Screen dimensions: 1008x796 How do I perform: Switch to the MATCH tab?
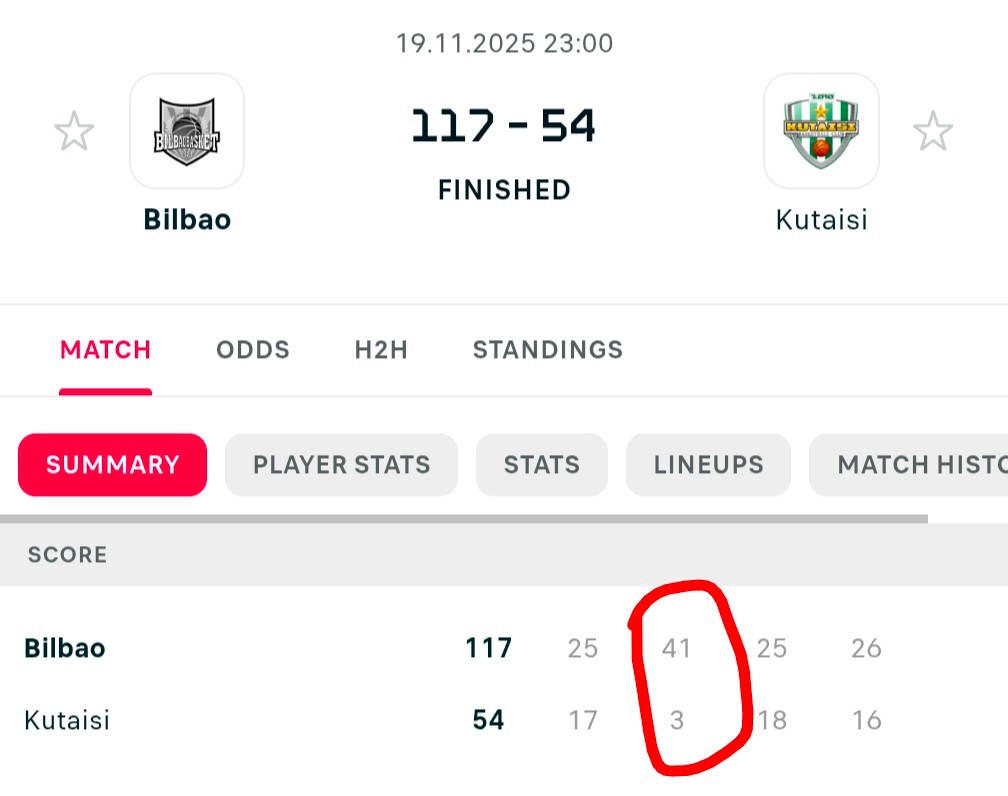click(x=105, y=350)
